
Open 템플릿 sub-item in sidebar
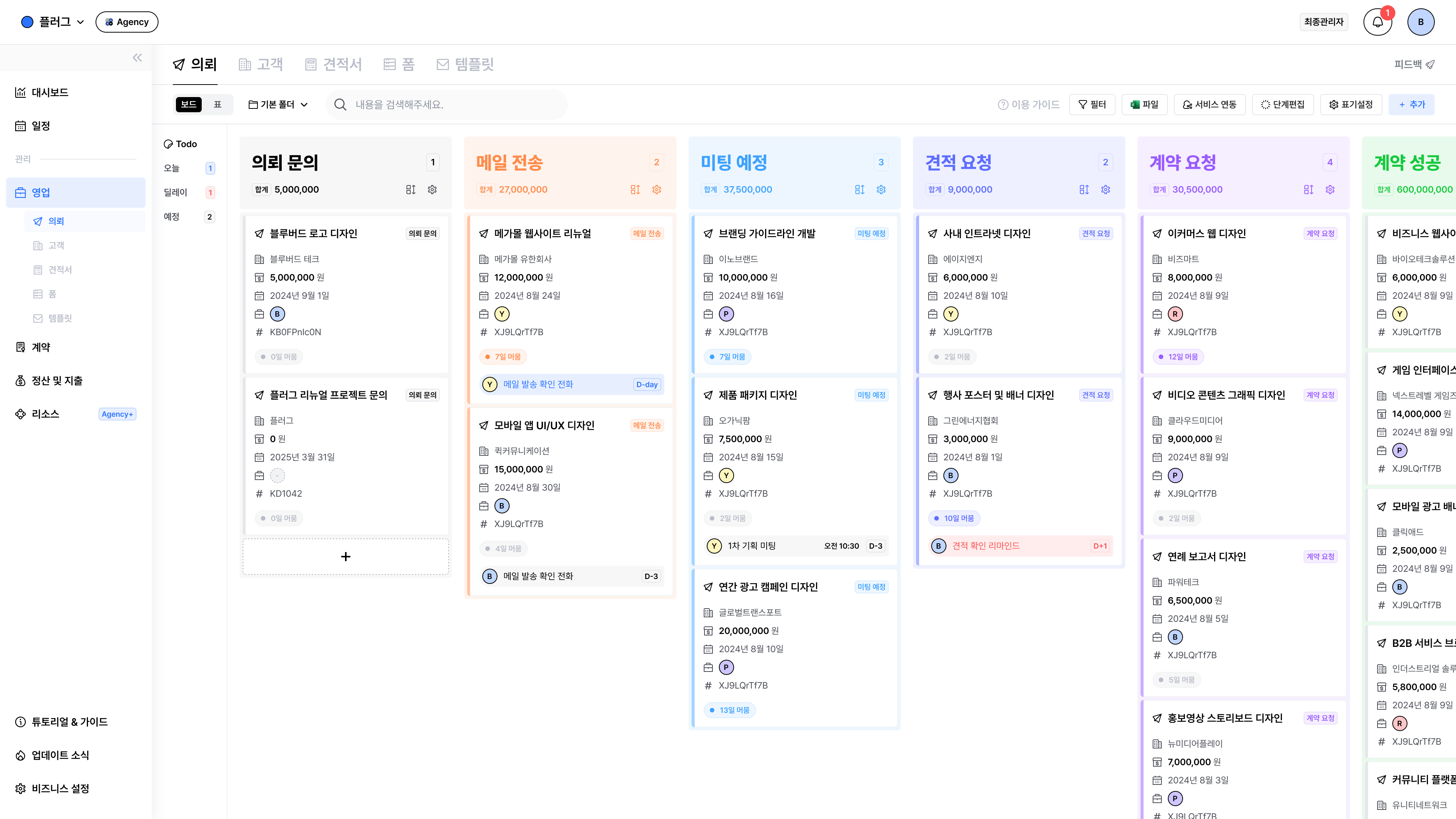pyautogui.click(x=85, y=318)
